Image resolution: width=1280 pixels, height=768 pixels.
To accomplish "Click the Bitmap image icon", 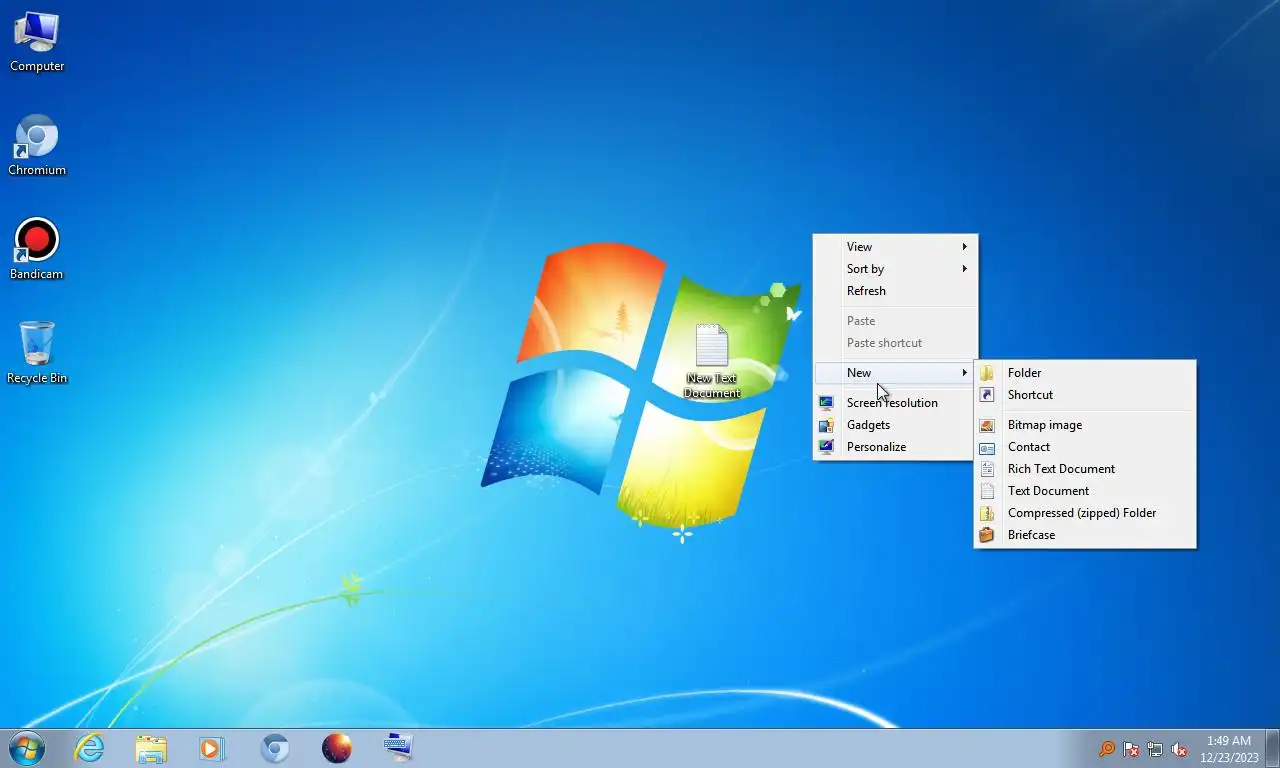I will [x=987, y=425].
